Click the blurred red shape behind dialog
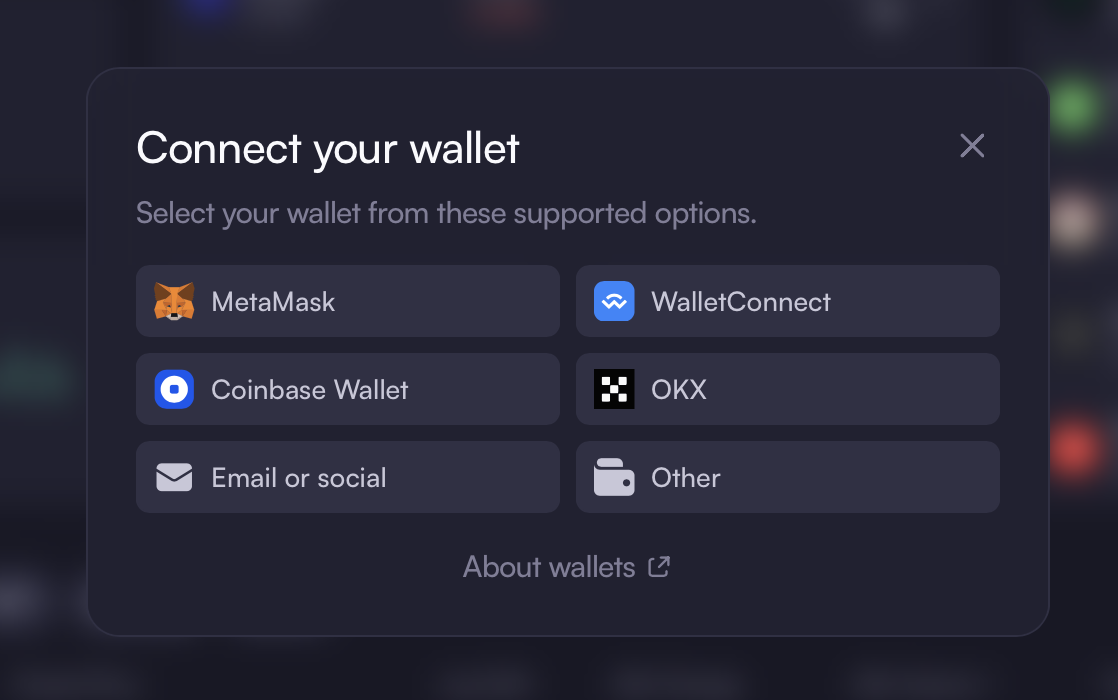This screenshot has width=1118, height=700. (x=1075, y=448)
